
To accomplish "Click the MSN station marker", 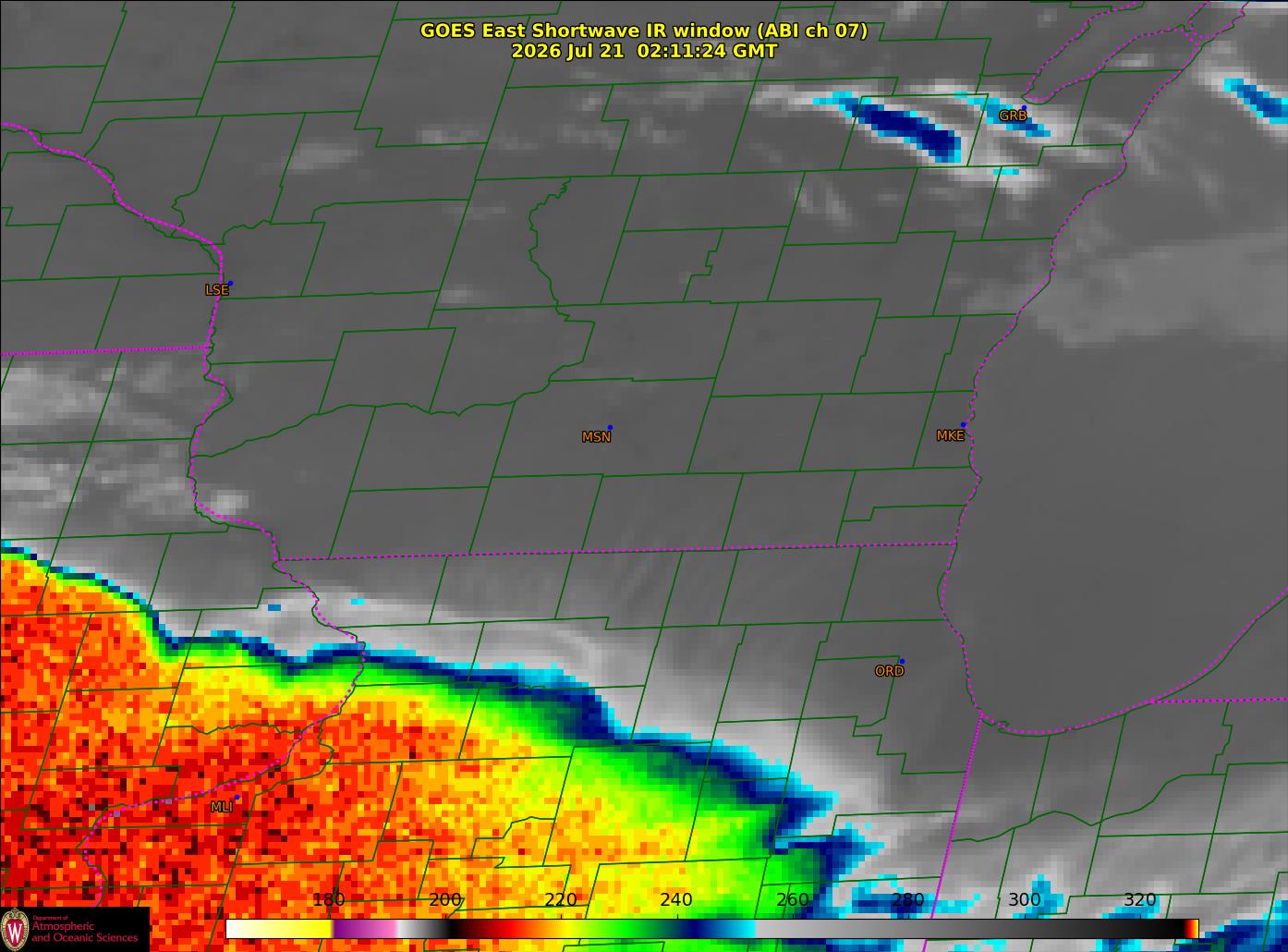I will (610, 427).
